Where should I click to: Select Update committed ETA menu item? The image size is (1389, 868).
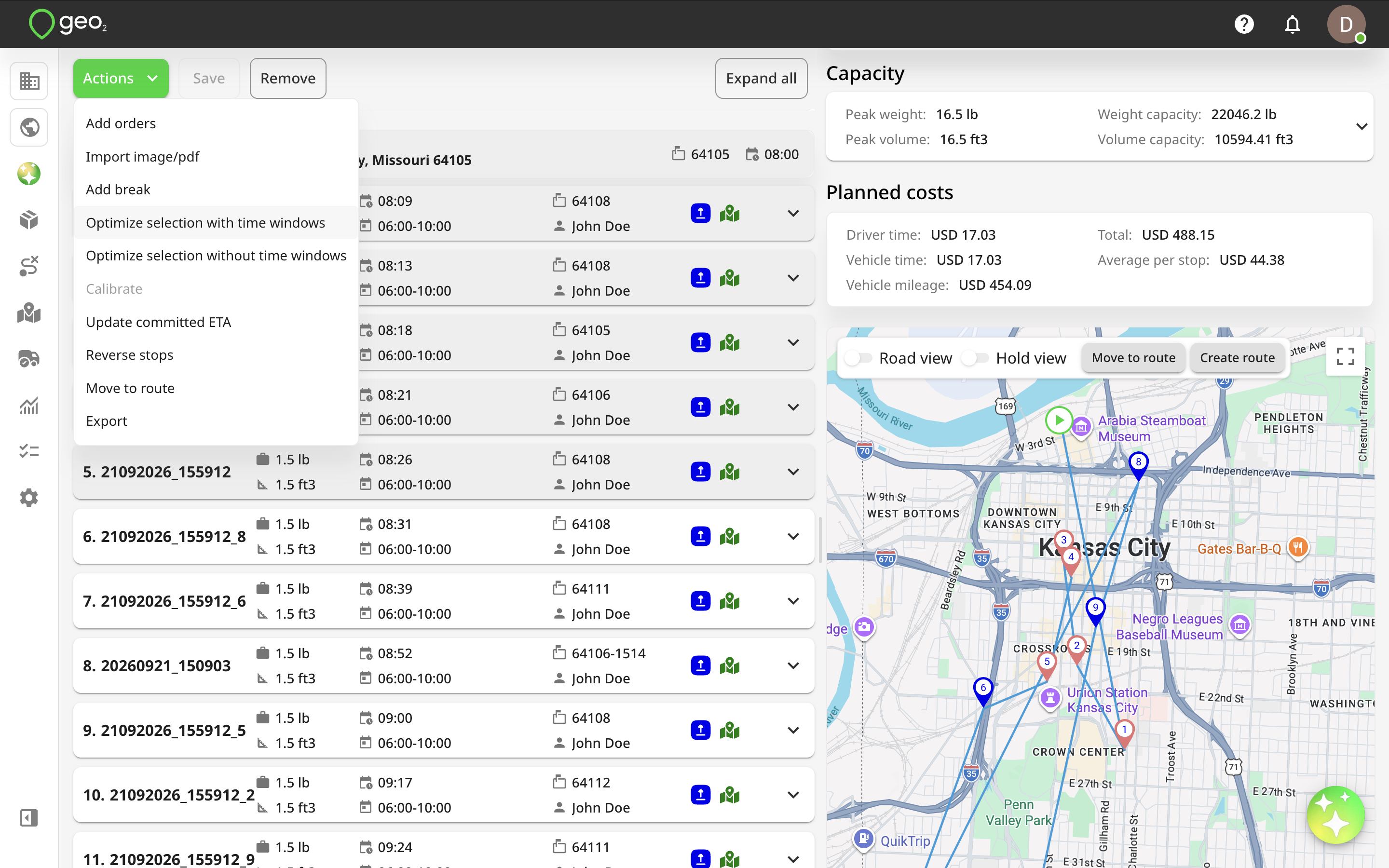[216, 322]
